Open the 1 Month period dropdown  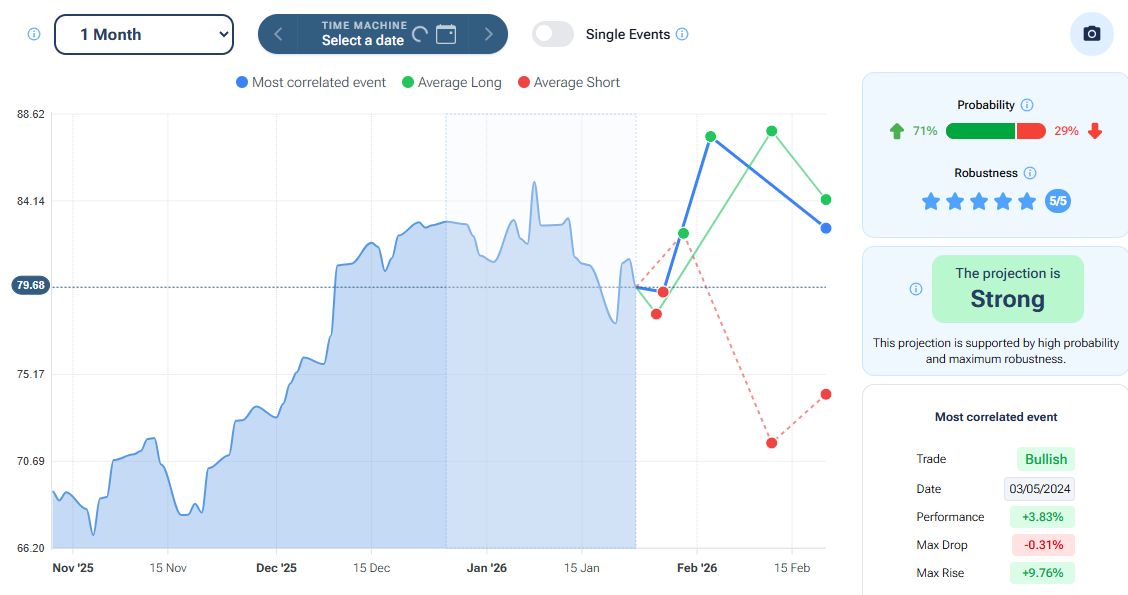pyautogui.click(x=143, y=34)
